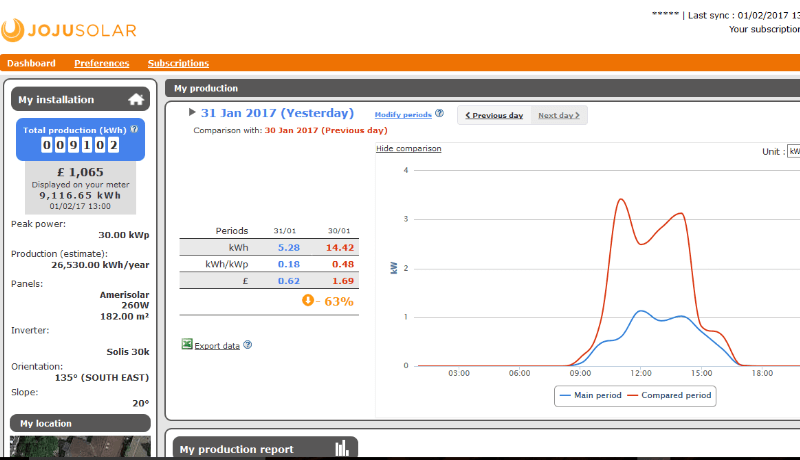
Task: Hide comparison on the production chart
Action: coord(408,149)
